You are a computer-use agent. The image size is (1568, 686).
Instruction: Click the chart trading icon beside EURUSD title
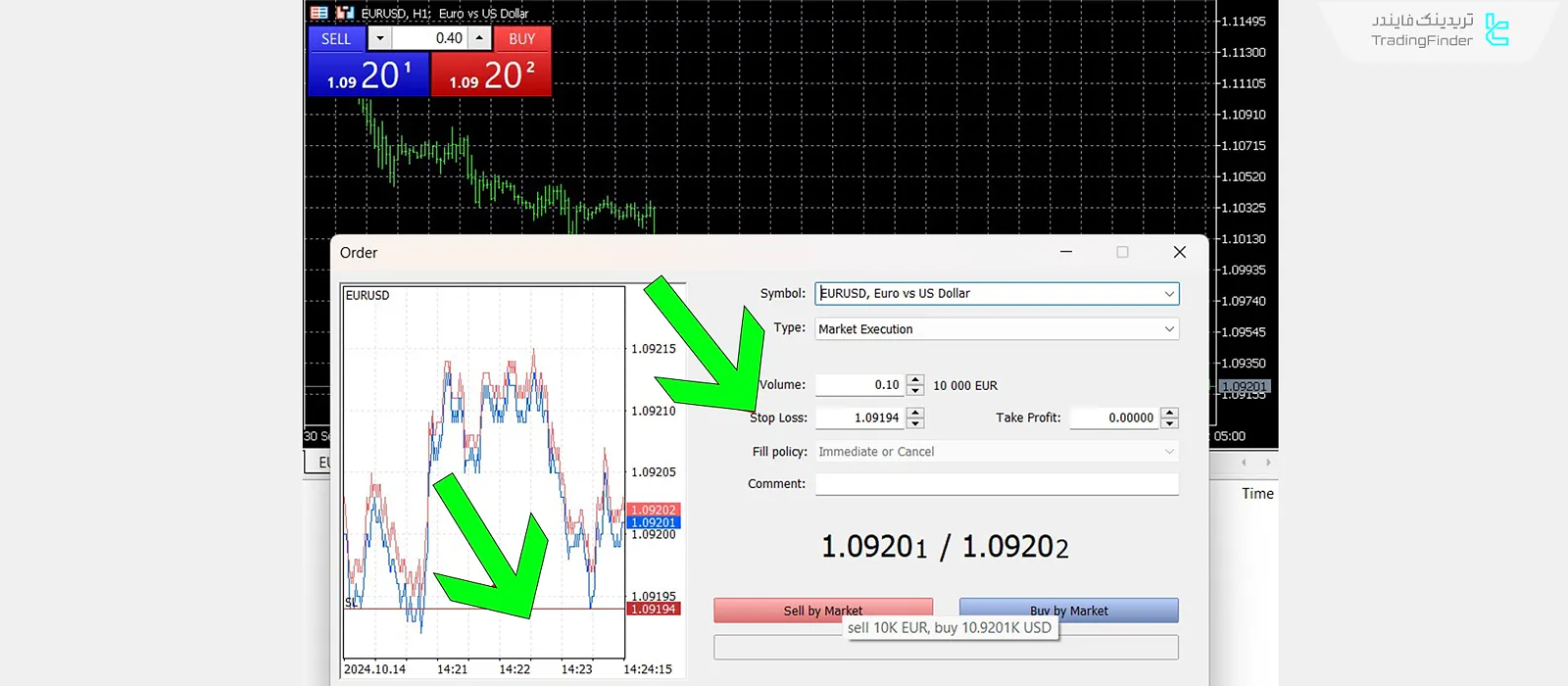[x=344, y=13]
